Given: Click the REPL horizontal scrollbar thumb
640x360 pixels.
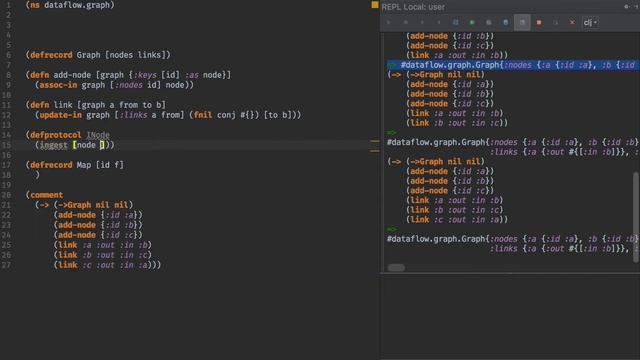Looking at the screenshot, I should pos(396,268).
